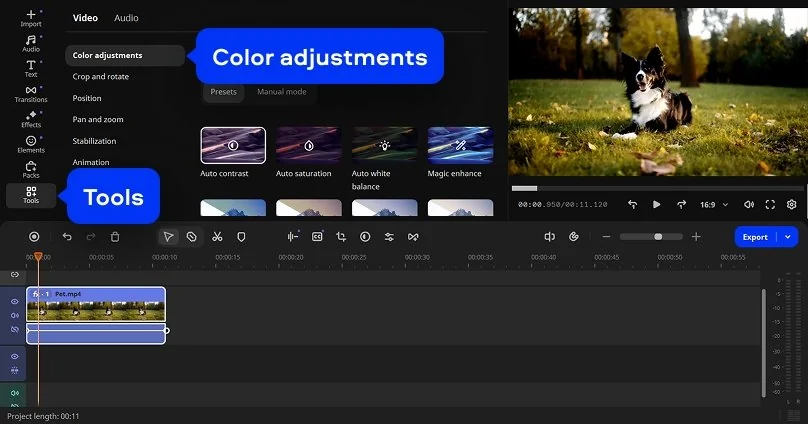This screenshot has width=808, height=424.
Task: Open the Effects panel
Action: tap(31, 119)
